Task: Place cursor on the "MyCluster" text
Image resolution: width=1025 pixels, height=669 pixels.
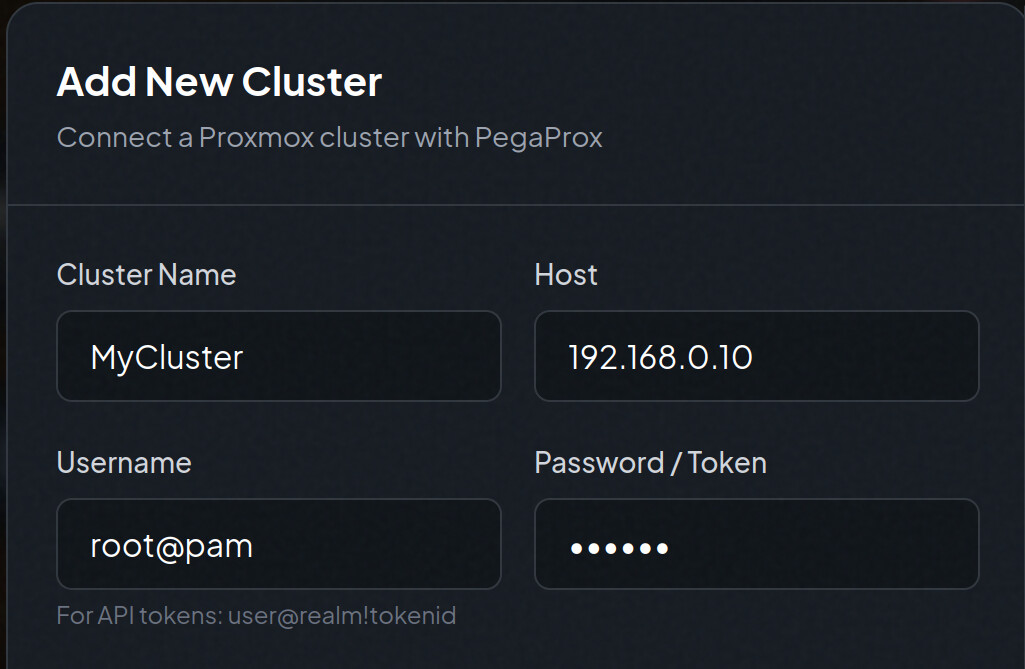Action: [x=167, y=357]
